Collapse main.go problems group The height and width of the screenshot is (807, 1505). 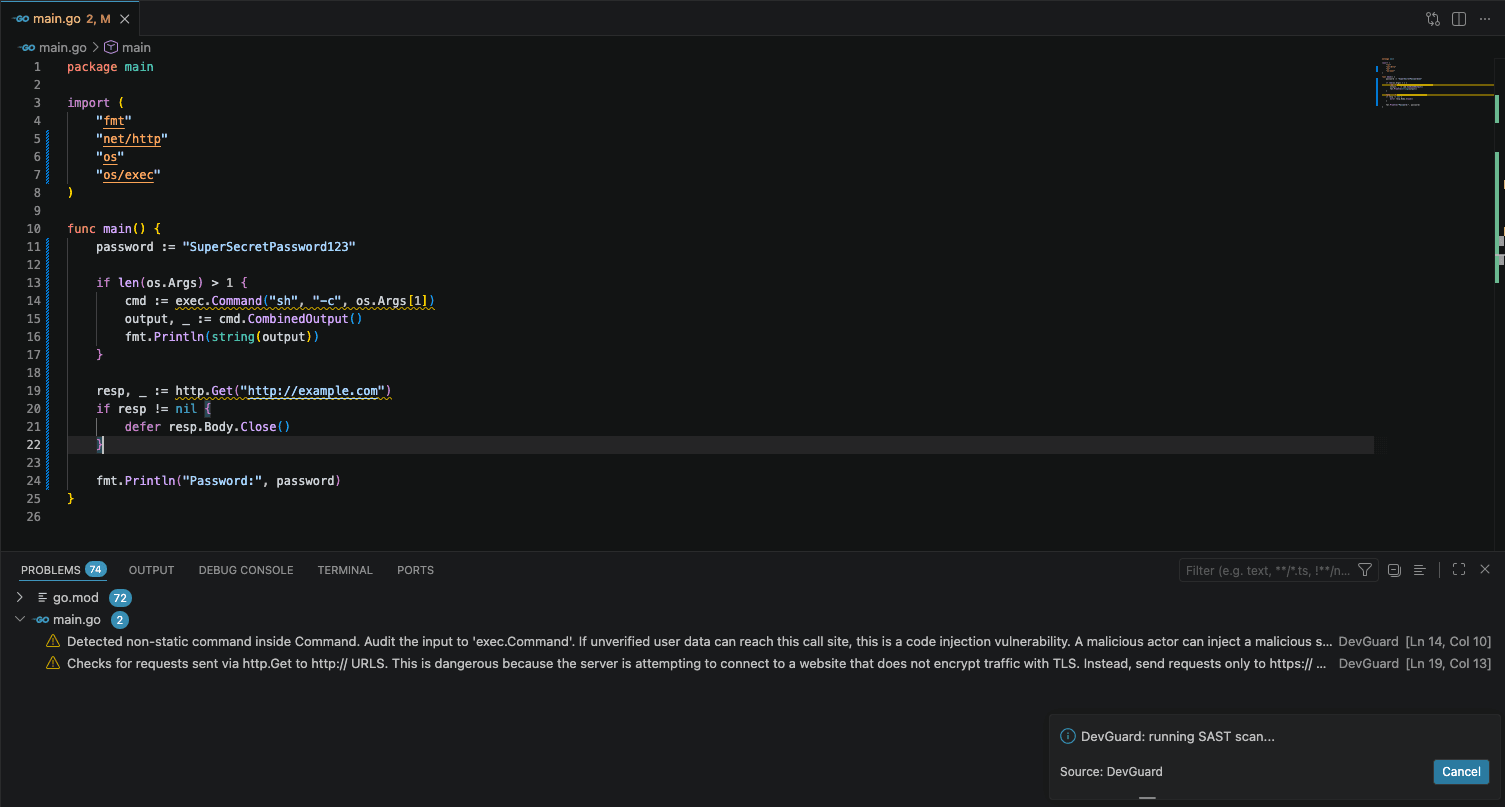tap(20, 619)
